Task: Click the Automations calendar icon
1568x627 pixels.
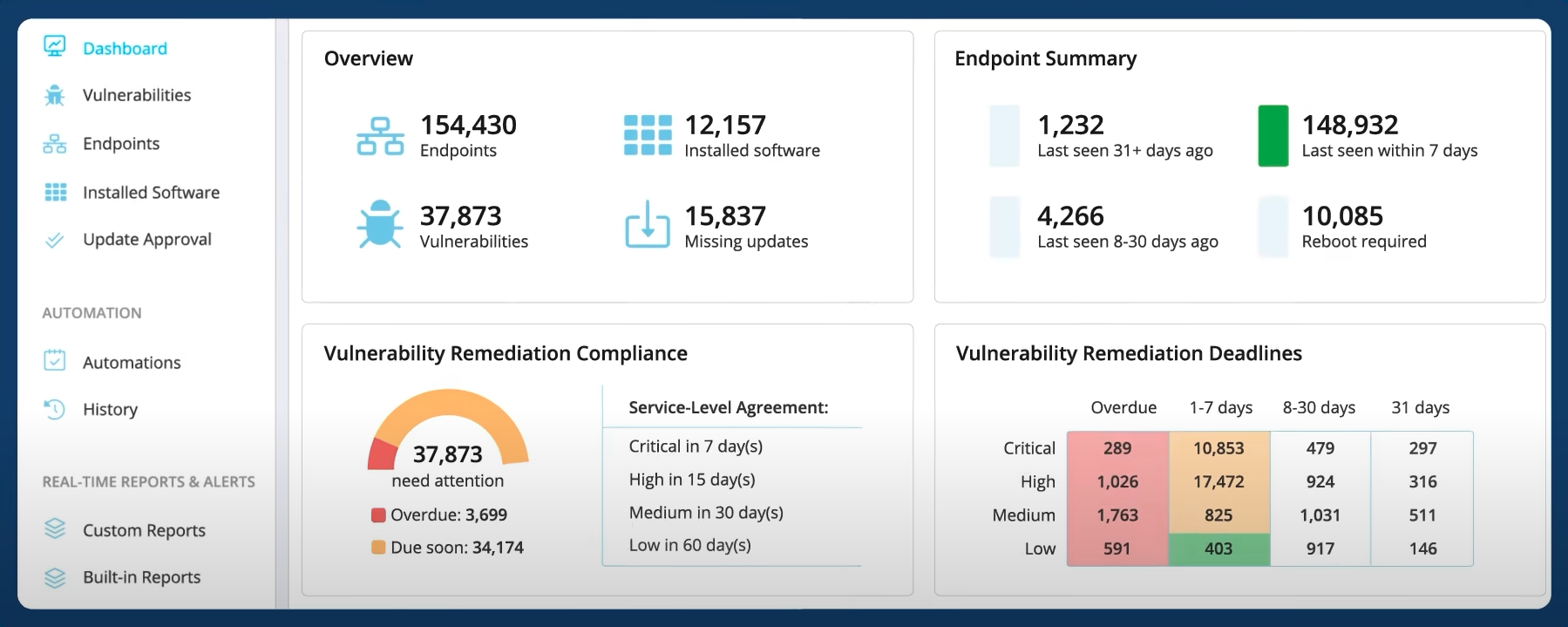Action: click(x=55, y=360)
